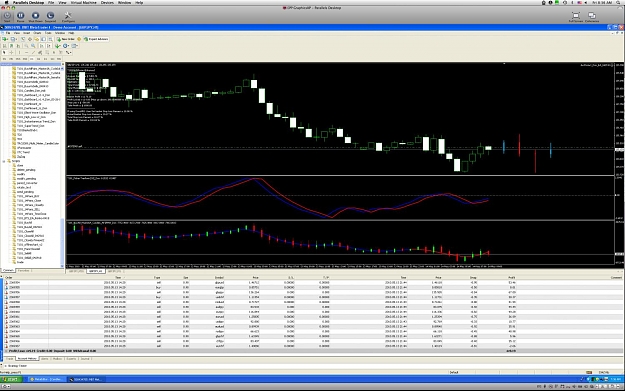Select the Crosshair tool
This screenshot has width=625, height=391.
[12, 53]
